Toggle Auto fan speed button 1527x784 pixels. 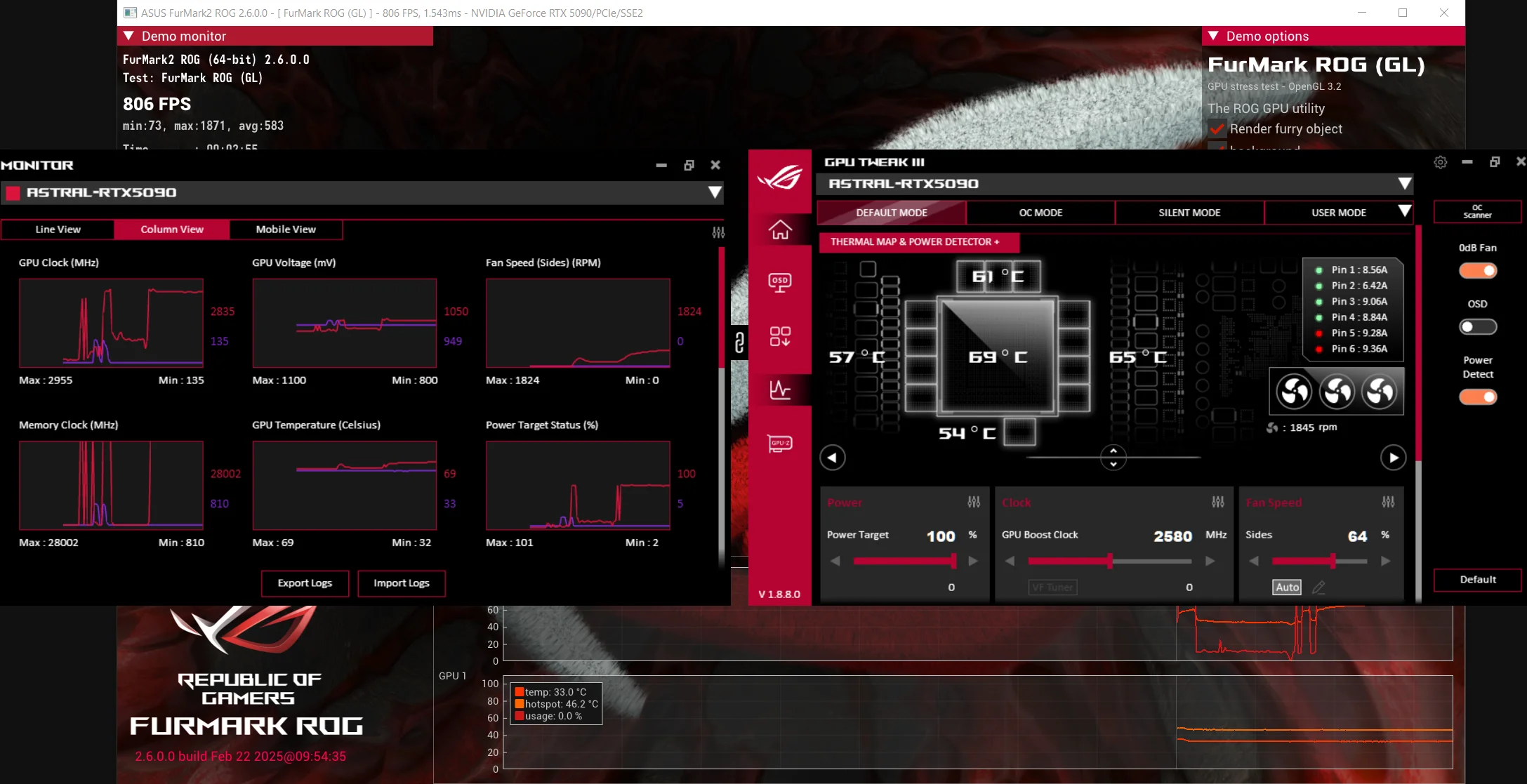pos(1287,587)
